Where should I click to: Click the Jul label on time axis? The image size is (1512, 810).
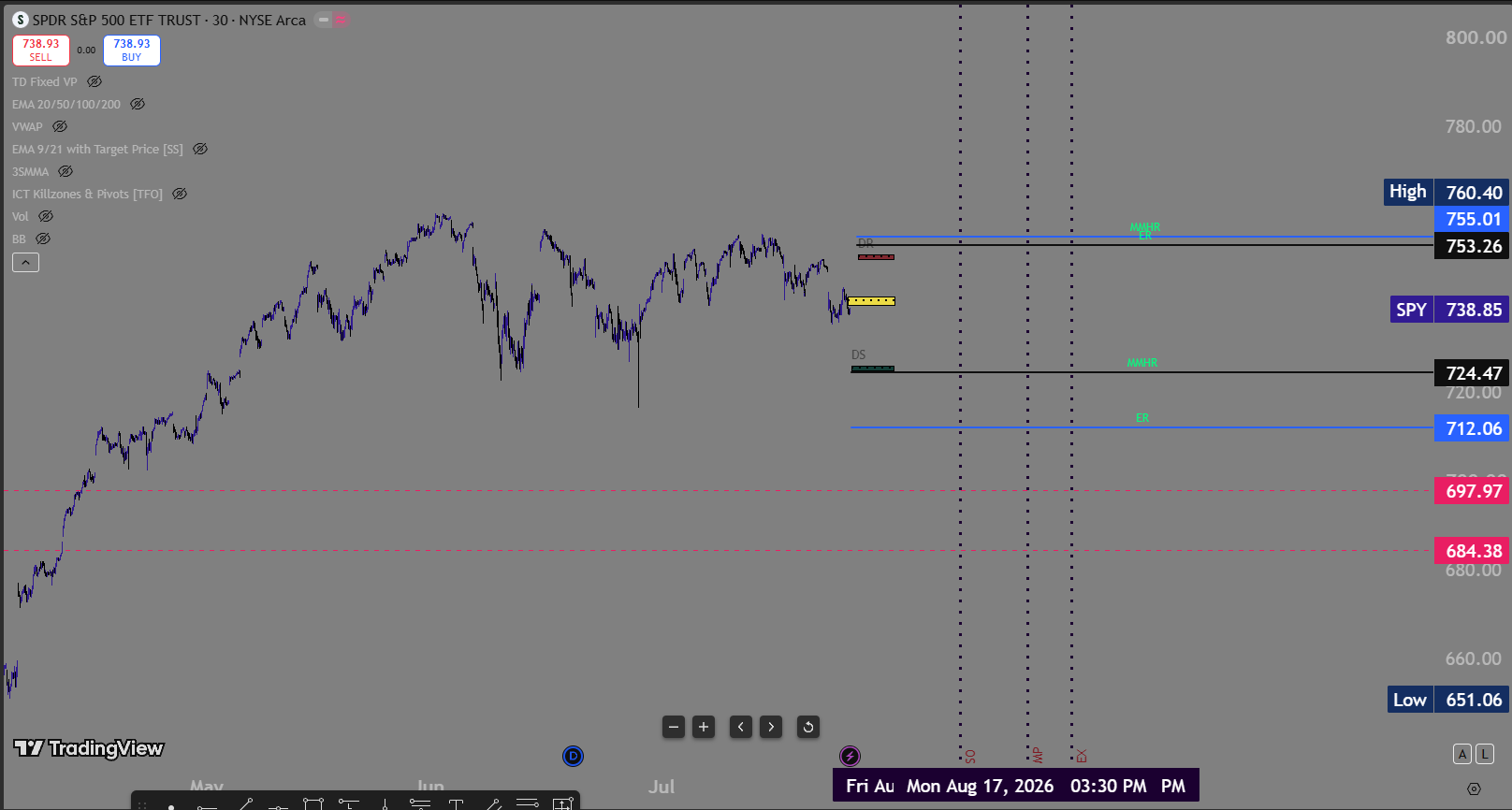click(661, 787)
